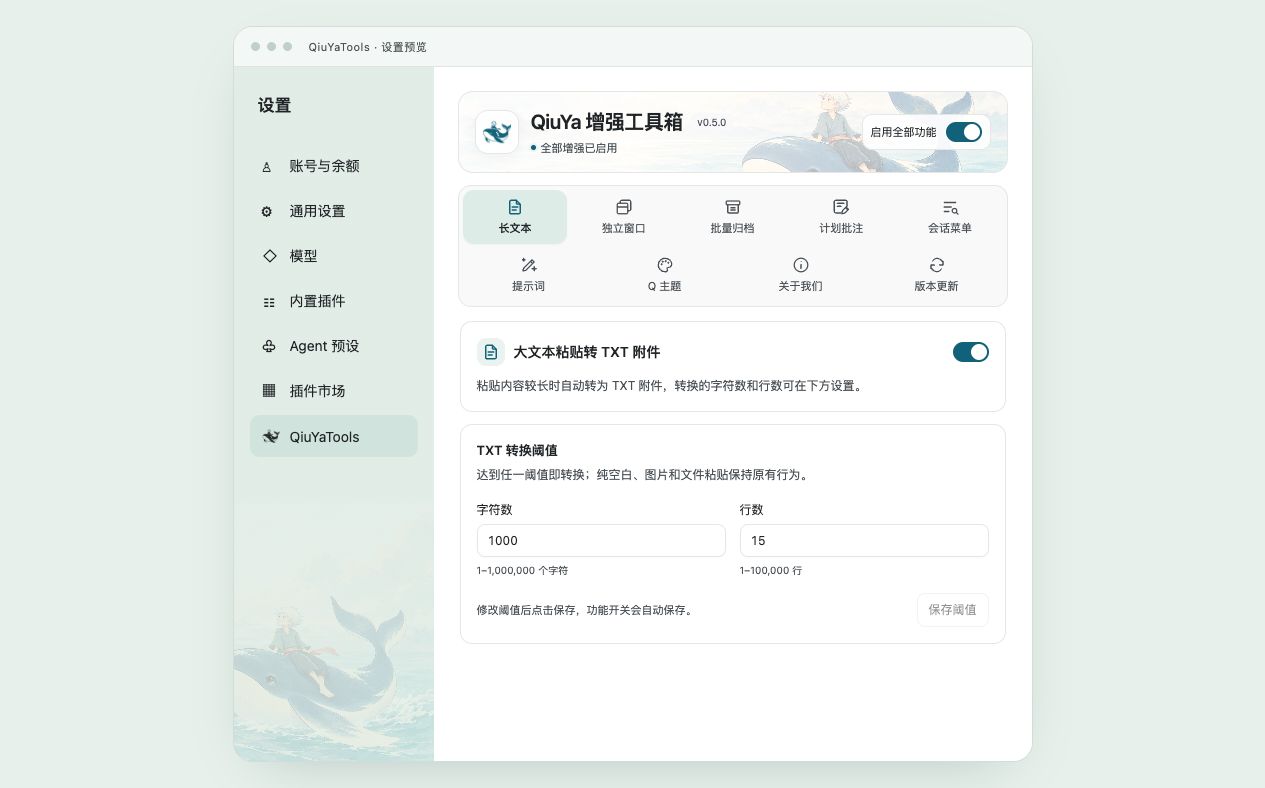Open the 批量归档 tab

point(733,217)
